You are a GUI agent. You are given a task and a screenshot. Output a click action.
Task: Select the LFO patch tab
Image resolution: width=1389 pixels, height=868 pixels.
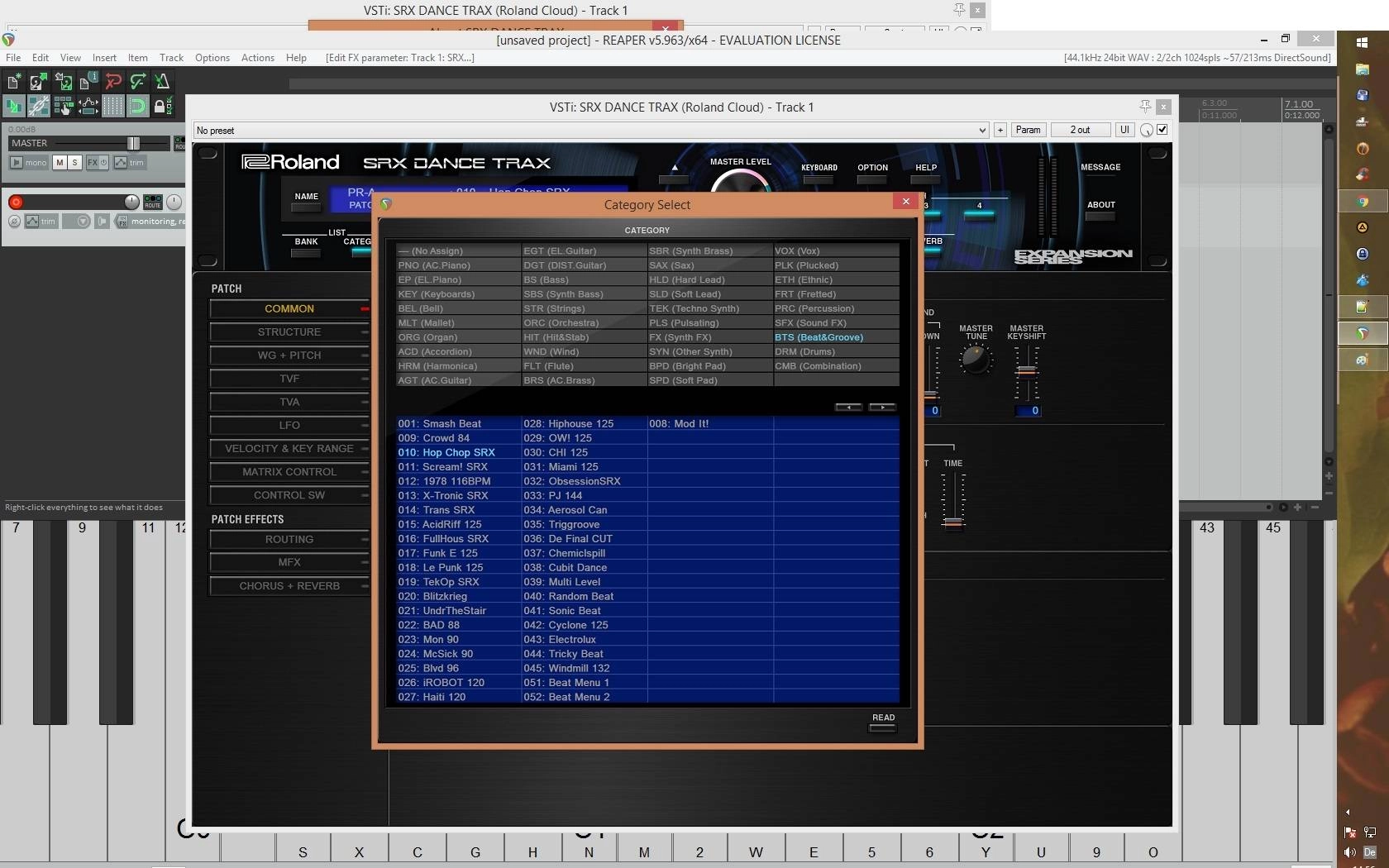coord(289,425)
